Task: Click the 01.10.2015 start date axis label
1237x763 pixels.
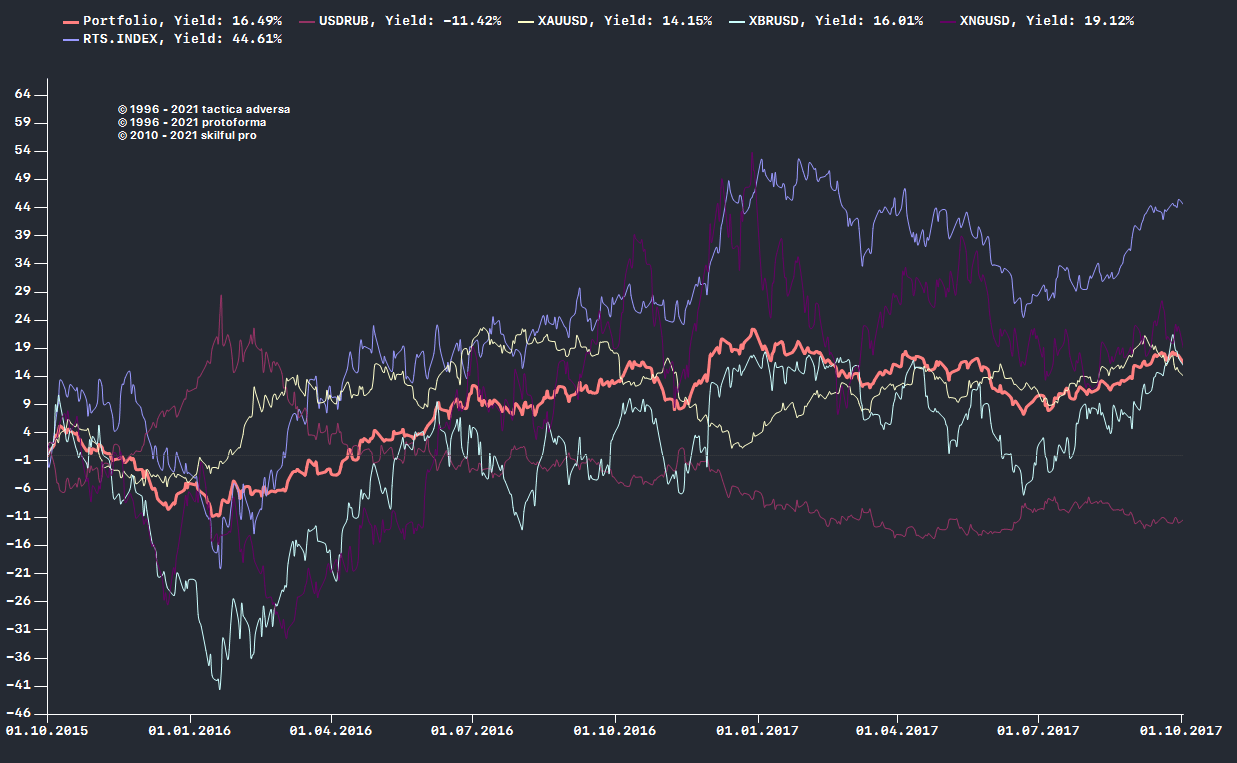Action: coord(47,731)
